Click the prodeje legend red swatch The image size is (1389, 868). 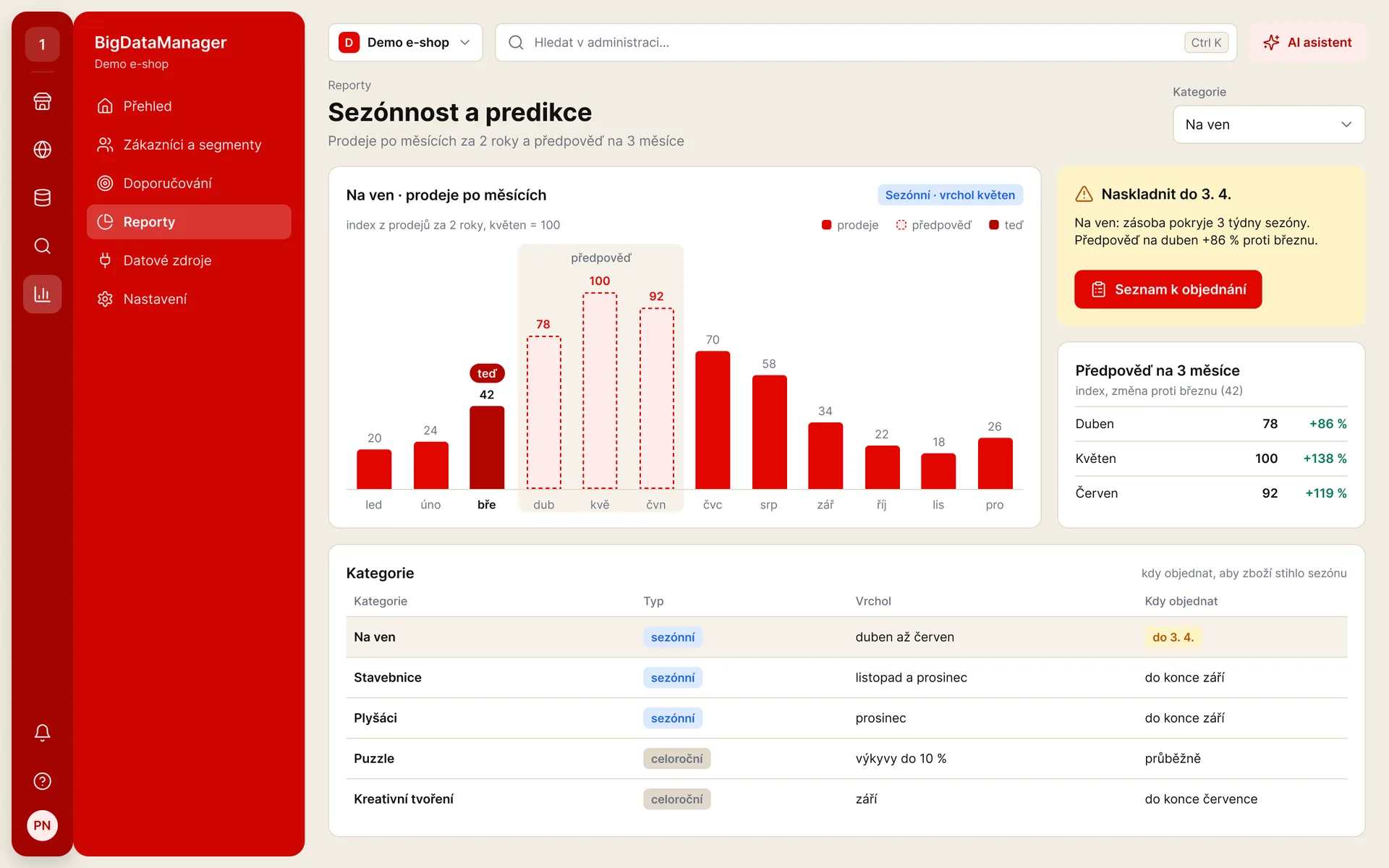pyautogui.click(x=826, y=225)
